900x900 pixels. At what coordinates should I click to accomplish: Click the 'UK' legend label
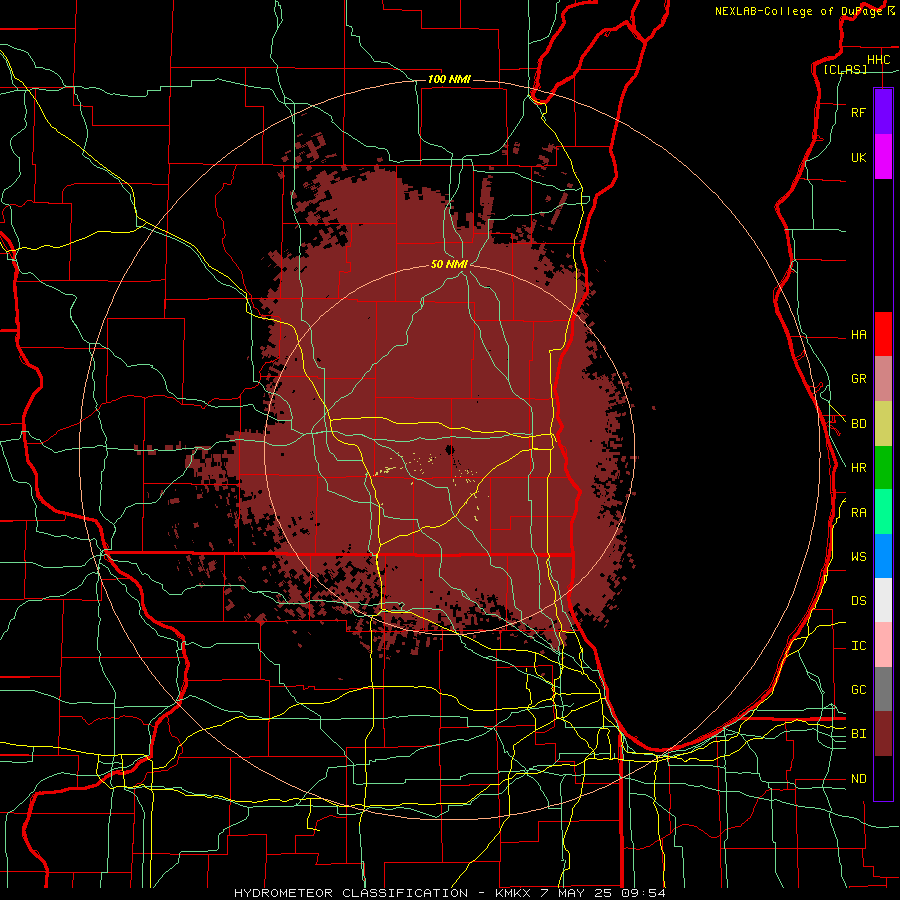point(858,157)
